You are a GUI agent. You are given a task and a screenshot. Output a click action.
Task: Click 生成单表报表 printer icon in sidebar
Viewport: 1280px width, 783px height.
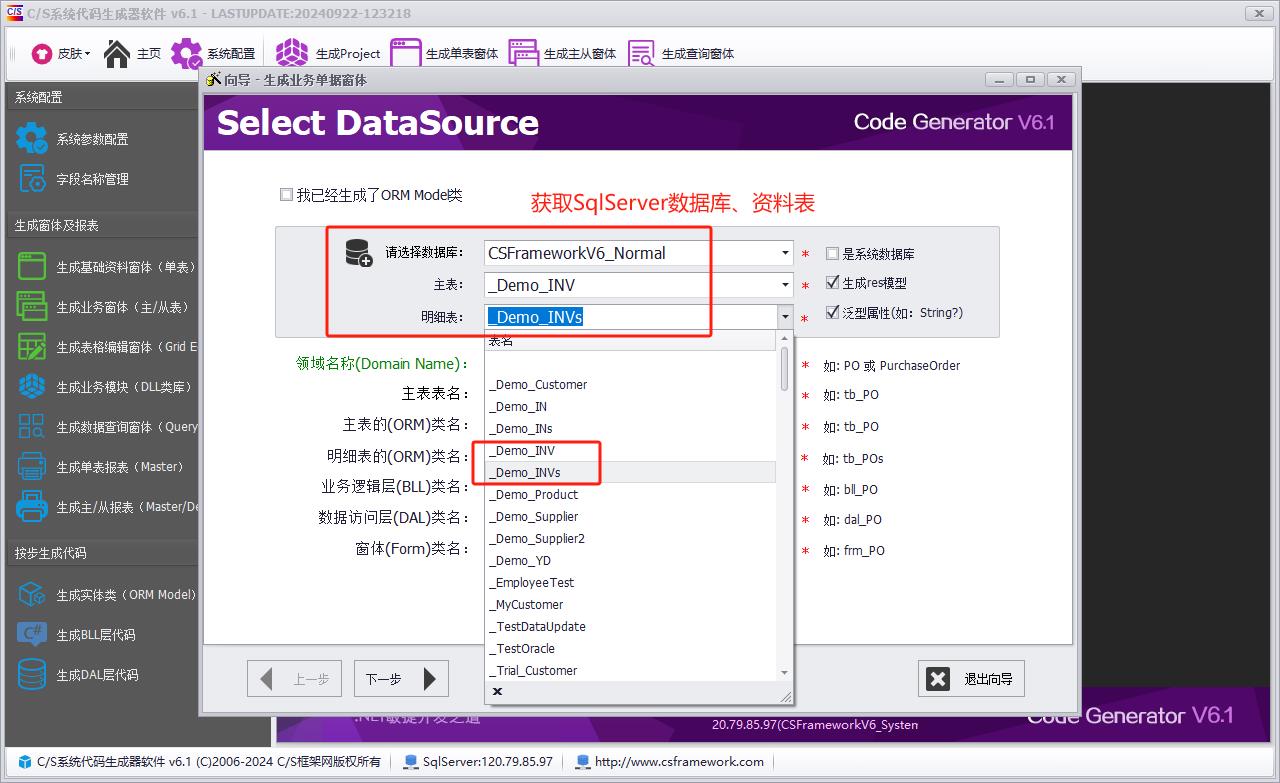[32, 467]
